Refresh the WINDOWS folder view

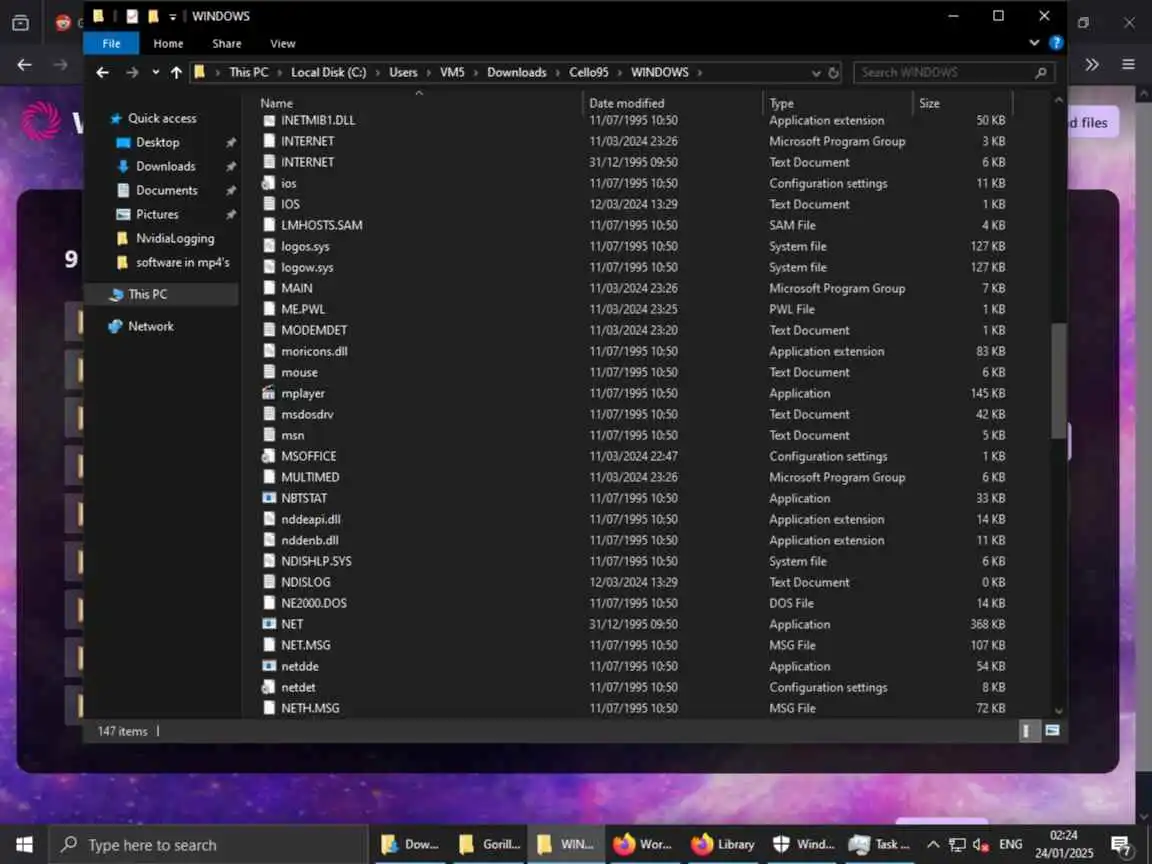click(x=833, y=73)
